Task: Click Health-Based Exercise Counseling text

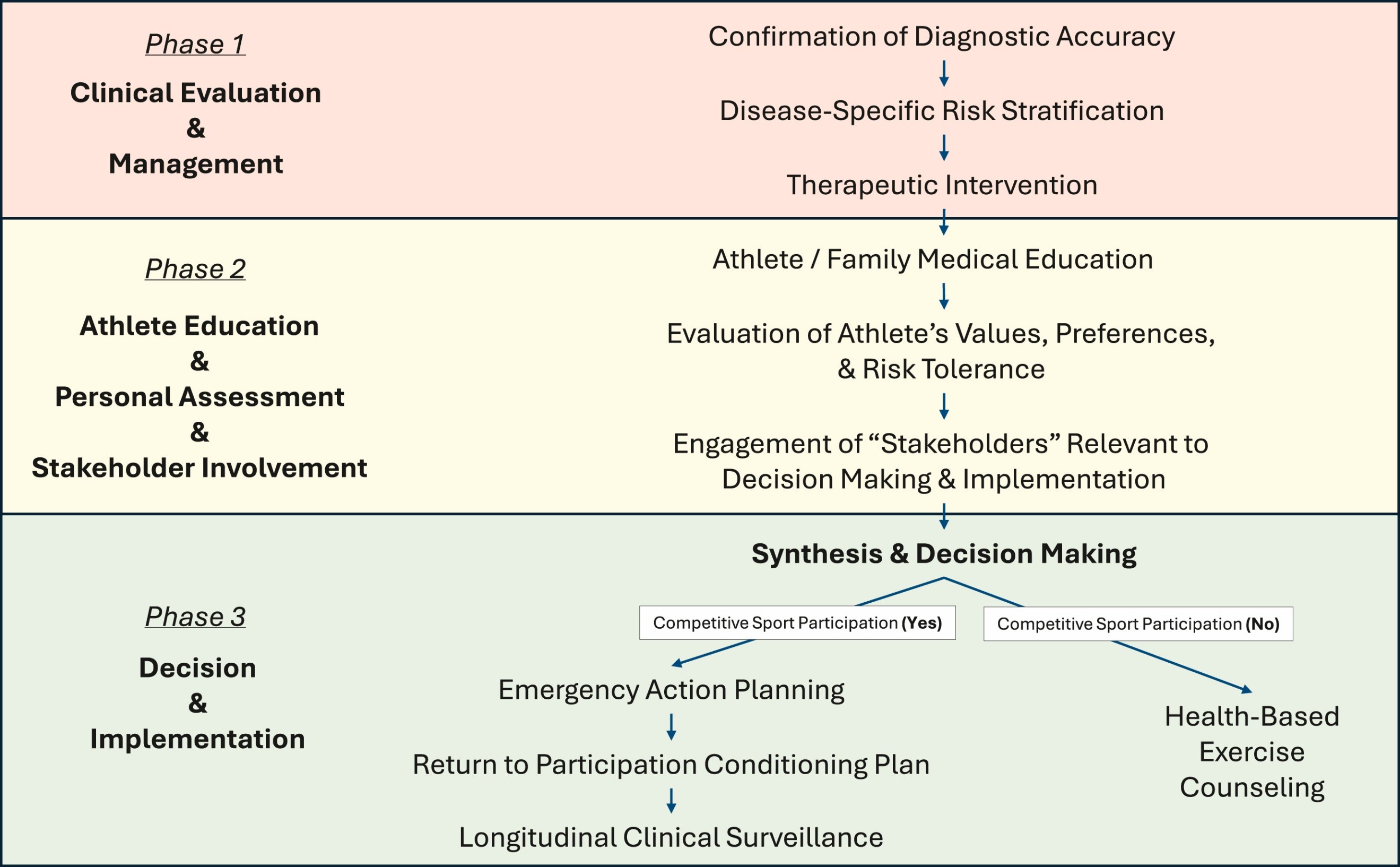Action: tap(1251, 752)
